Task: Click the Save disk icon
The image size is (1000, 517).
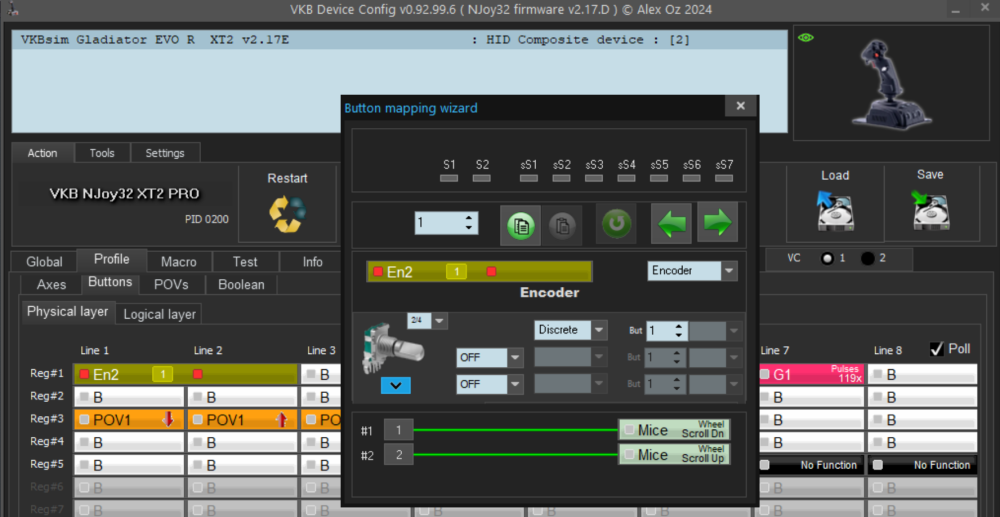Action: pos(930,212)
